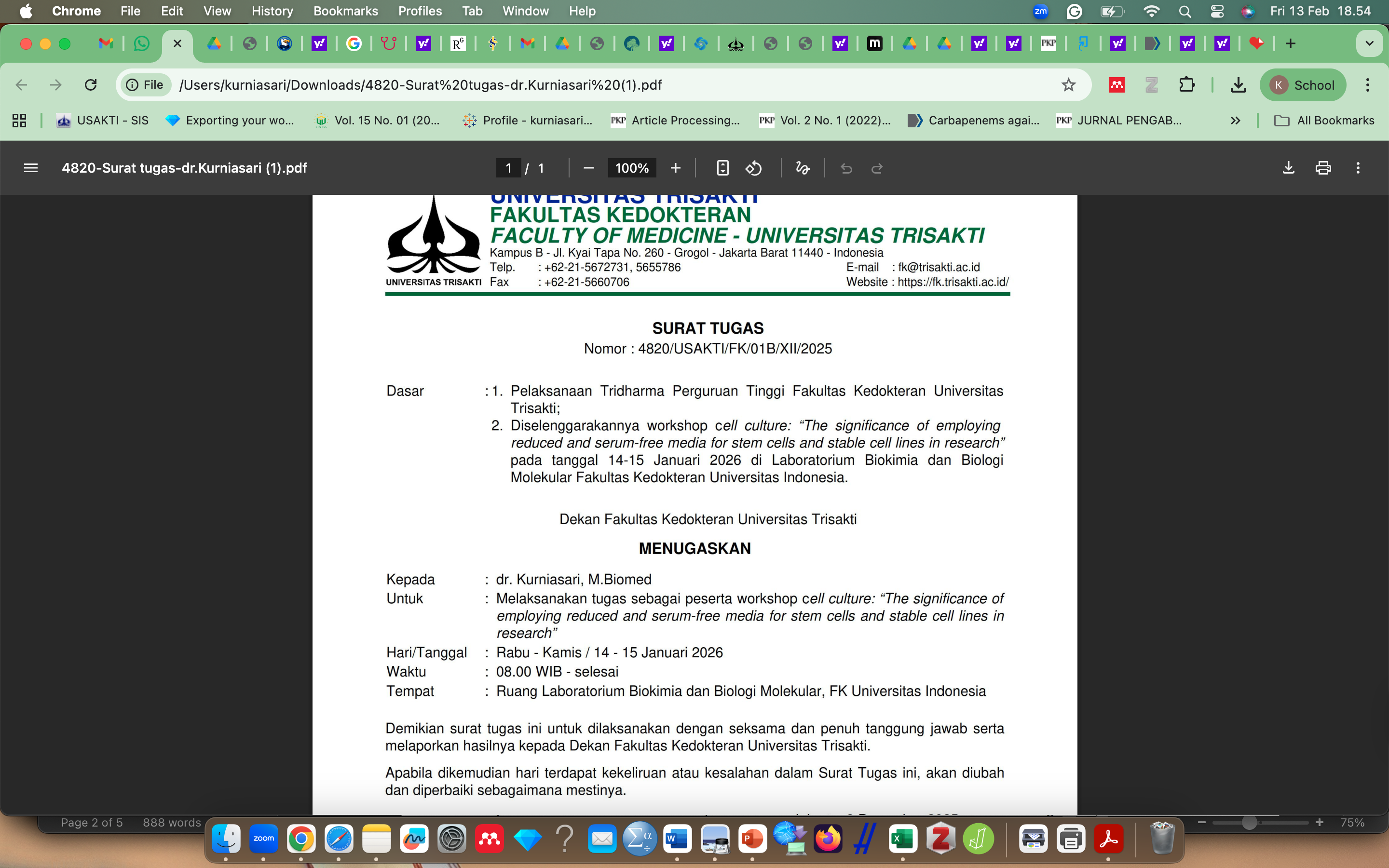Image resolution: width=1389 pixels, height=868 pixels.
Task: Click the fit to page icon
Action: point(722,168)
